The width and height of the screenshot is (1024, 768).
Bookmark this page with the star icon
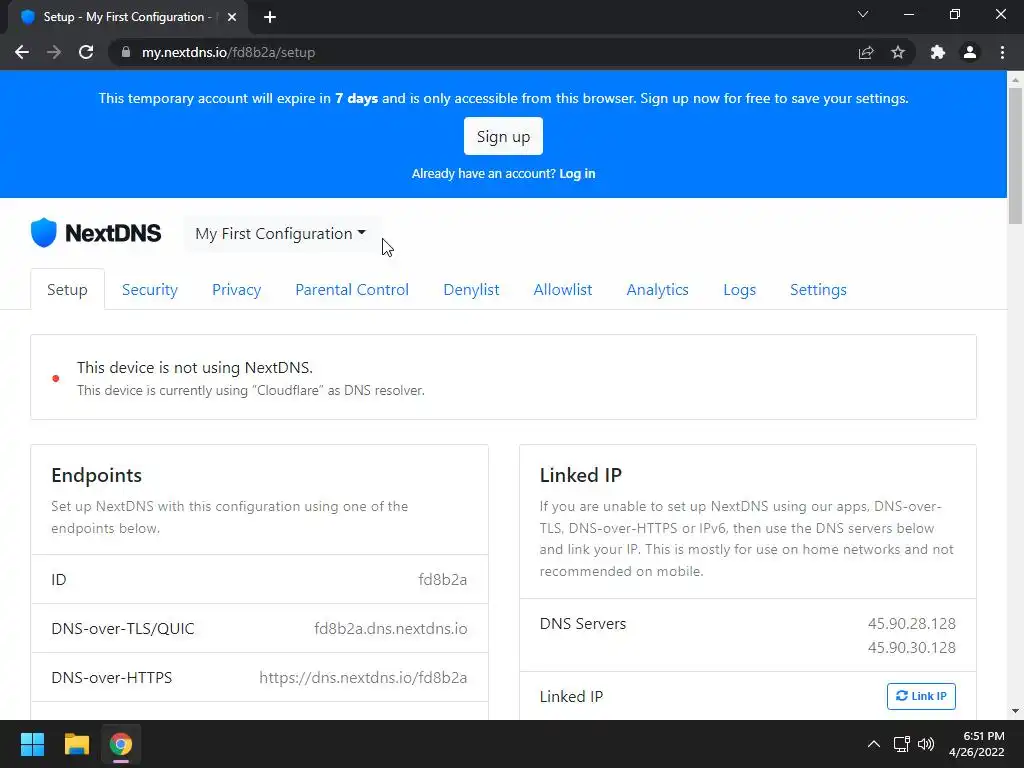point(898,52)
